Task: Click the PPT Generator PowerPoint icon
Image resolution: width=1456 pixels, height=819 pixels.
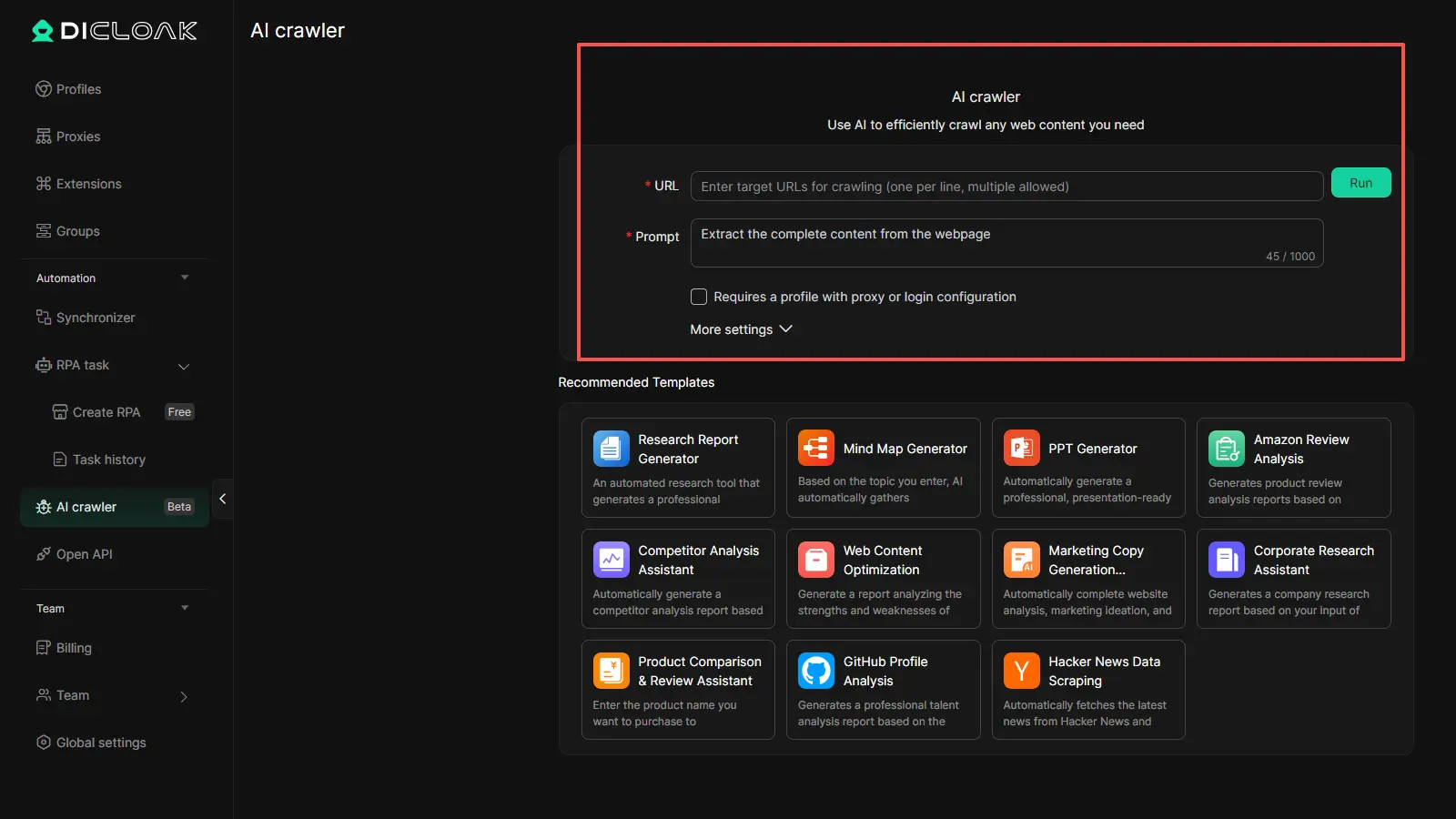Action: click(x=1021, y=449)
